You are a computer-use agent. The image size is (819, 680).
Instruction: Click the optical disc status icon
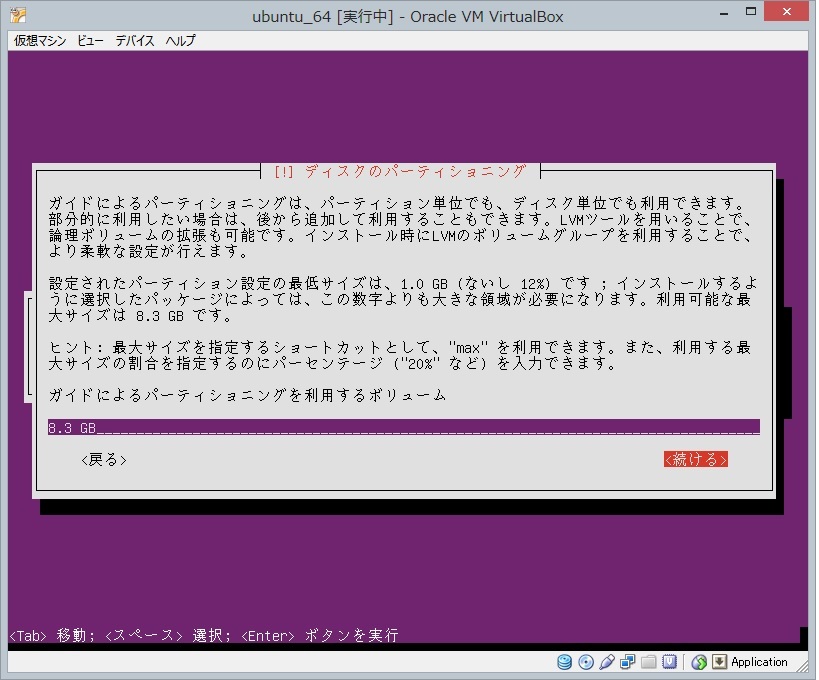pyautogui.click(x=586, y=662)
